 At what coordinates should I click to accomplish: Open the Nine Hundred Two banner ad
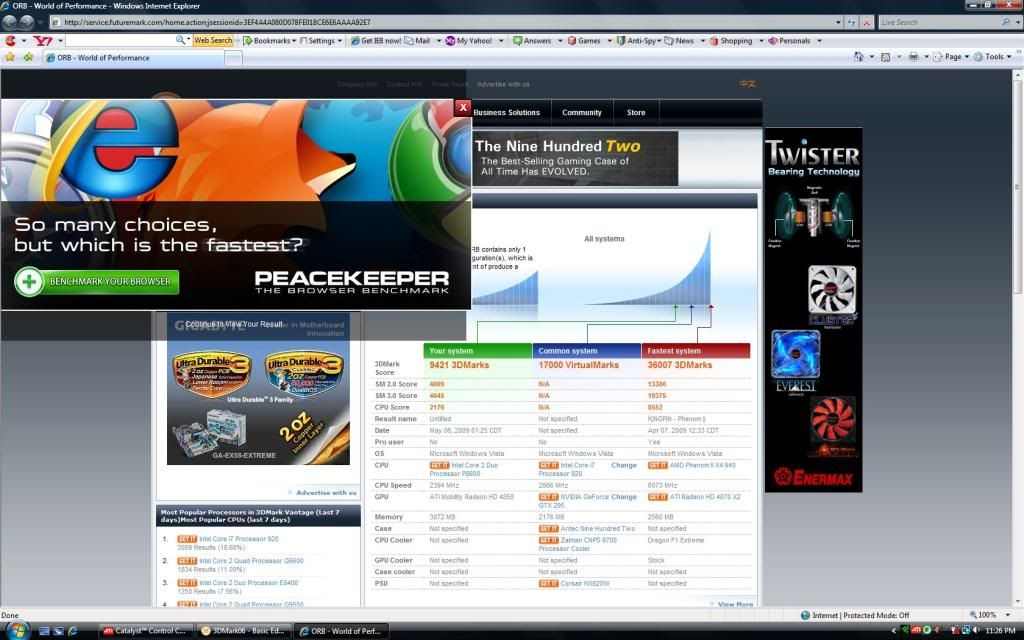575,159
